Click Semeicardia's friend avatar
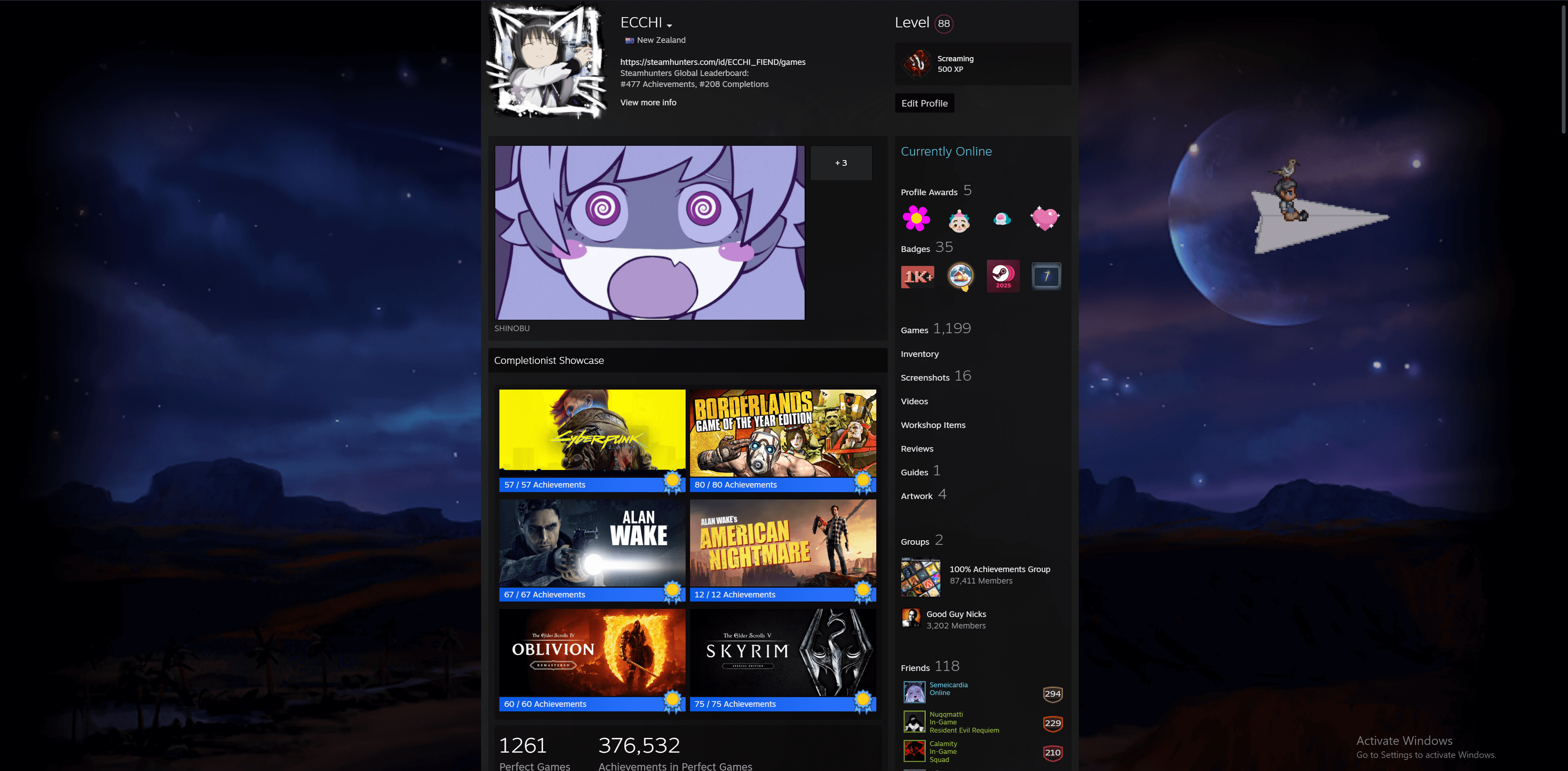 (x=914, y=693)
